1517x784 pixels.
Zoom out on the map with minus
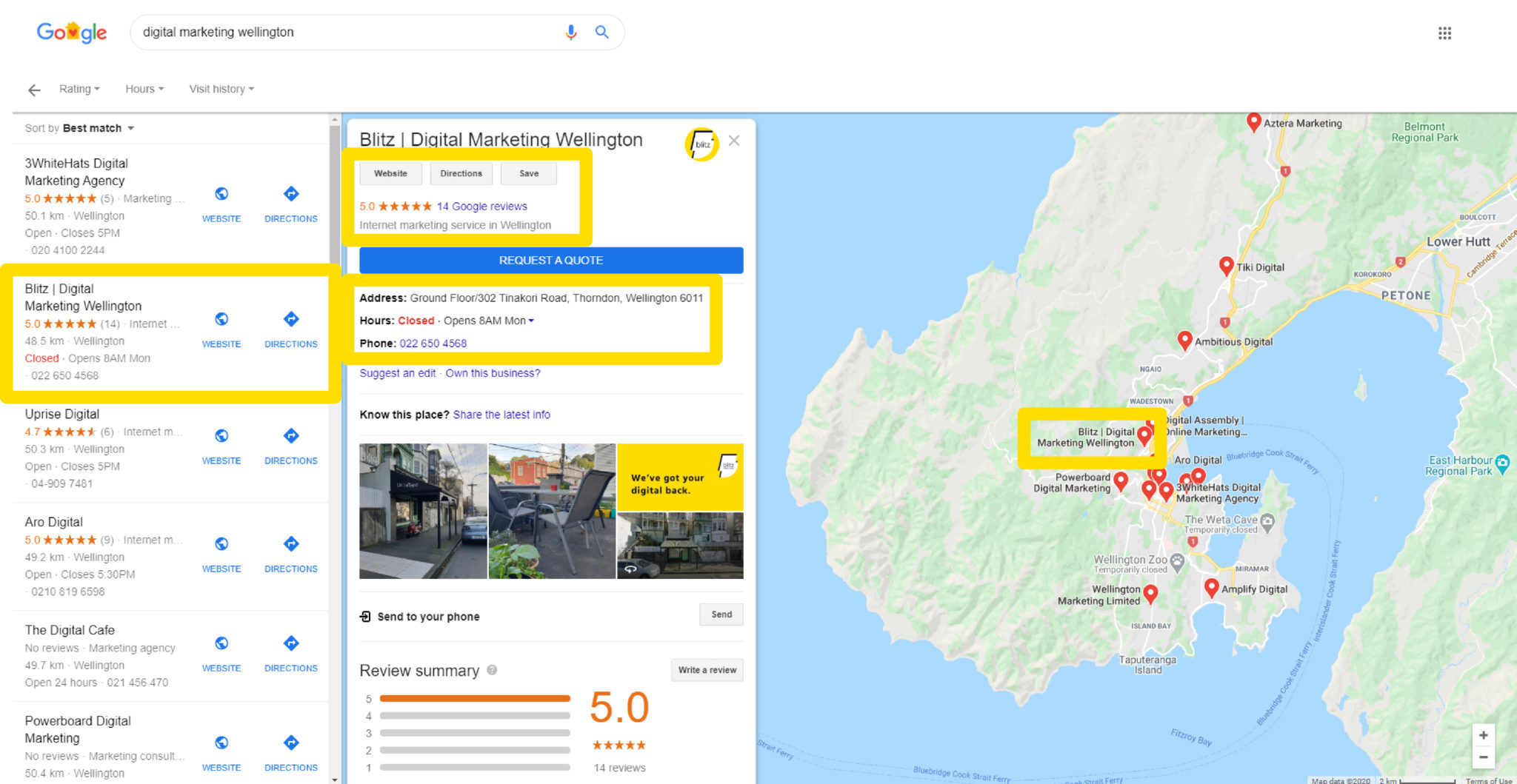(x=1483, y=757)
